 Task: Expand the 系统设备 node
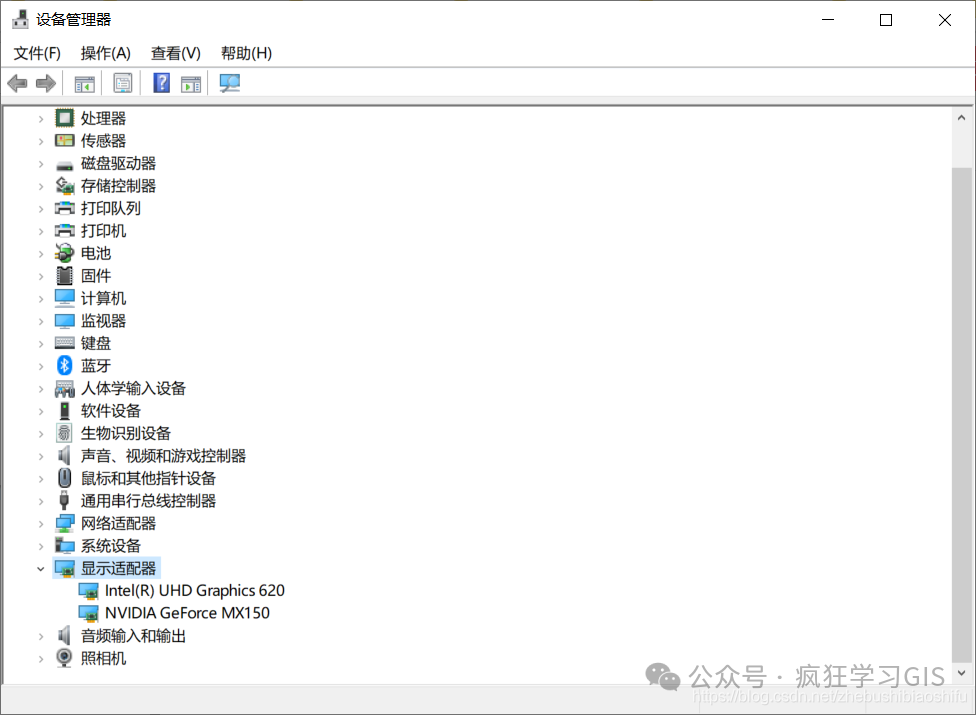tap(41, 546)
